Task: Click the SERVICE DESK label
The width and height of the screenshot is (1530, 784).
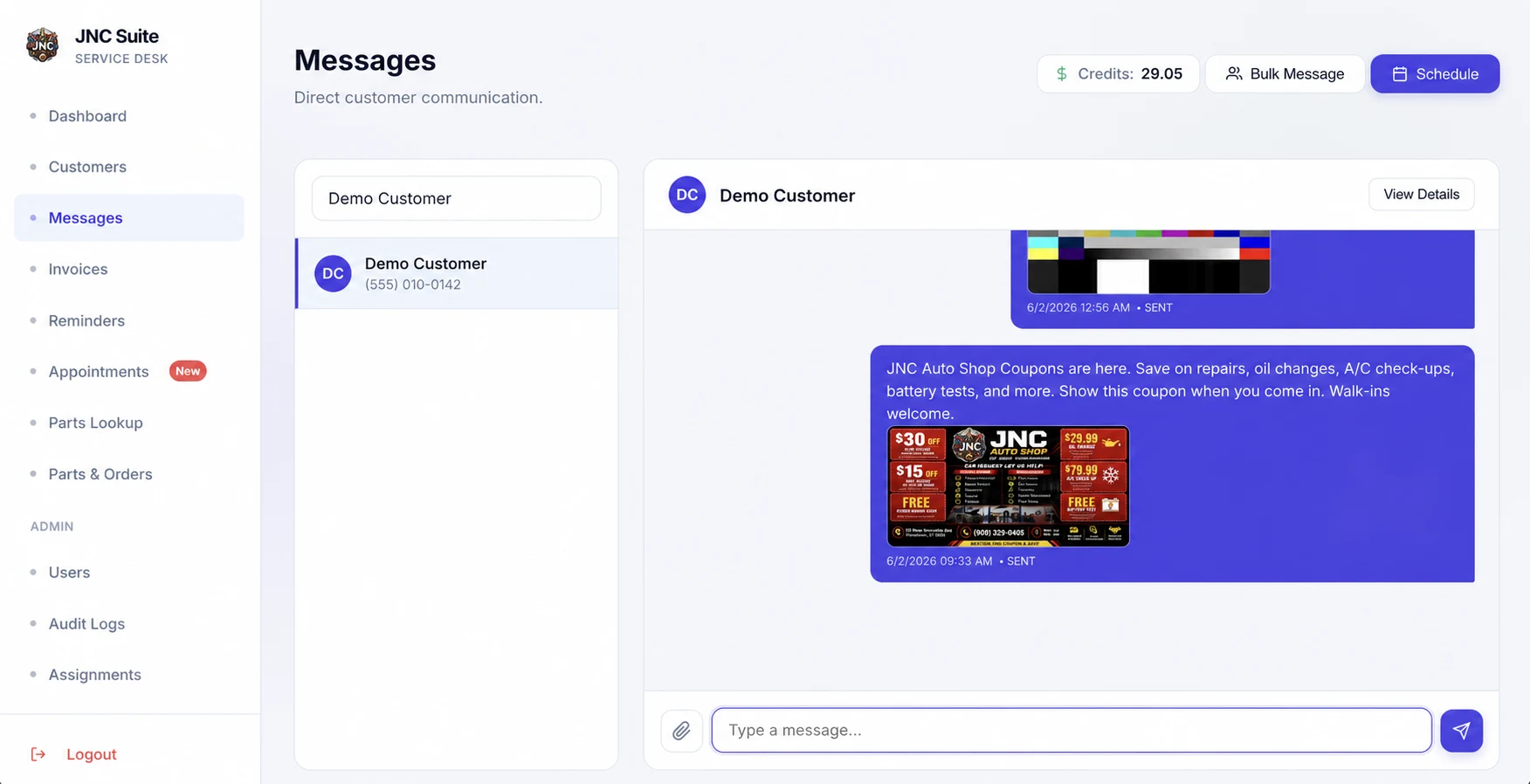Action: [x=121, y=58]
